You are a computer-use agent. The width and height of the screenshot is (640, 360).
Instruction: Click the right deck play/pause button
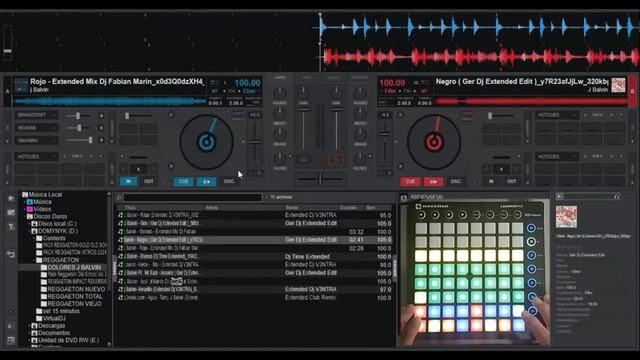[x=433, y=181]
